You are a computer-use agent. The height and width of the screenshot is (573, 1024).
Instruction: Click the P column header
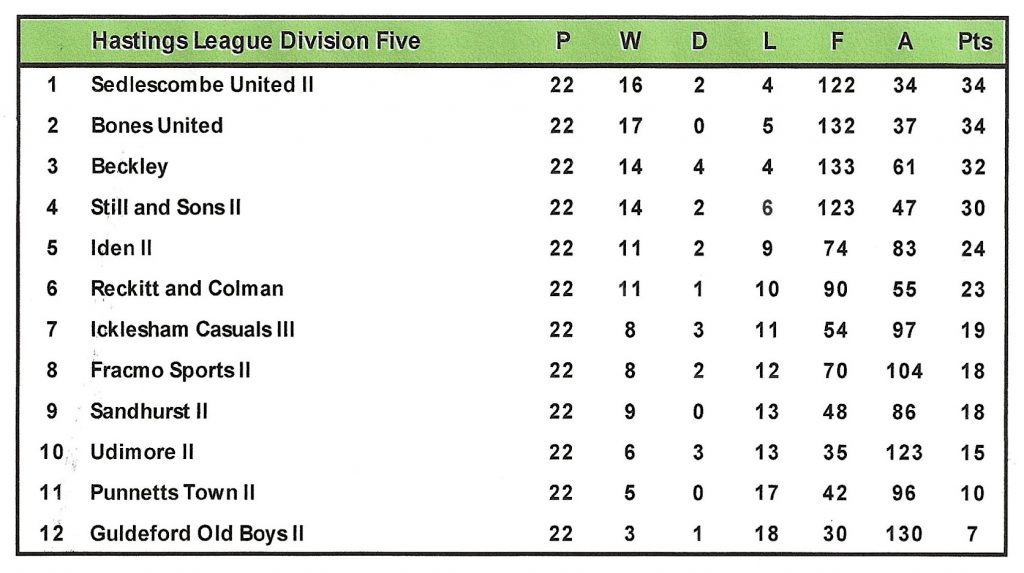pyautogui.click(x=563, y=42)
